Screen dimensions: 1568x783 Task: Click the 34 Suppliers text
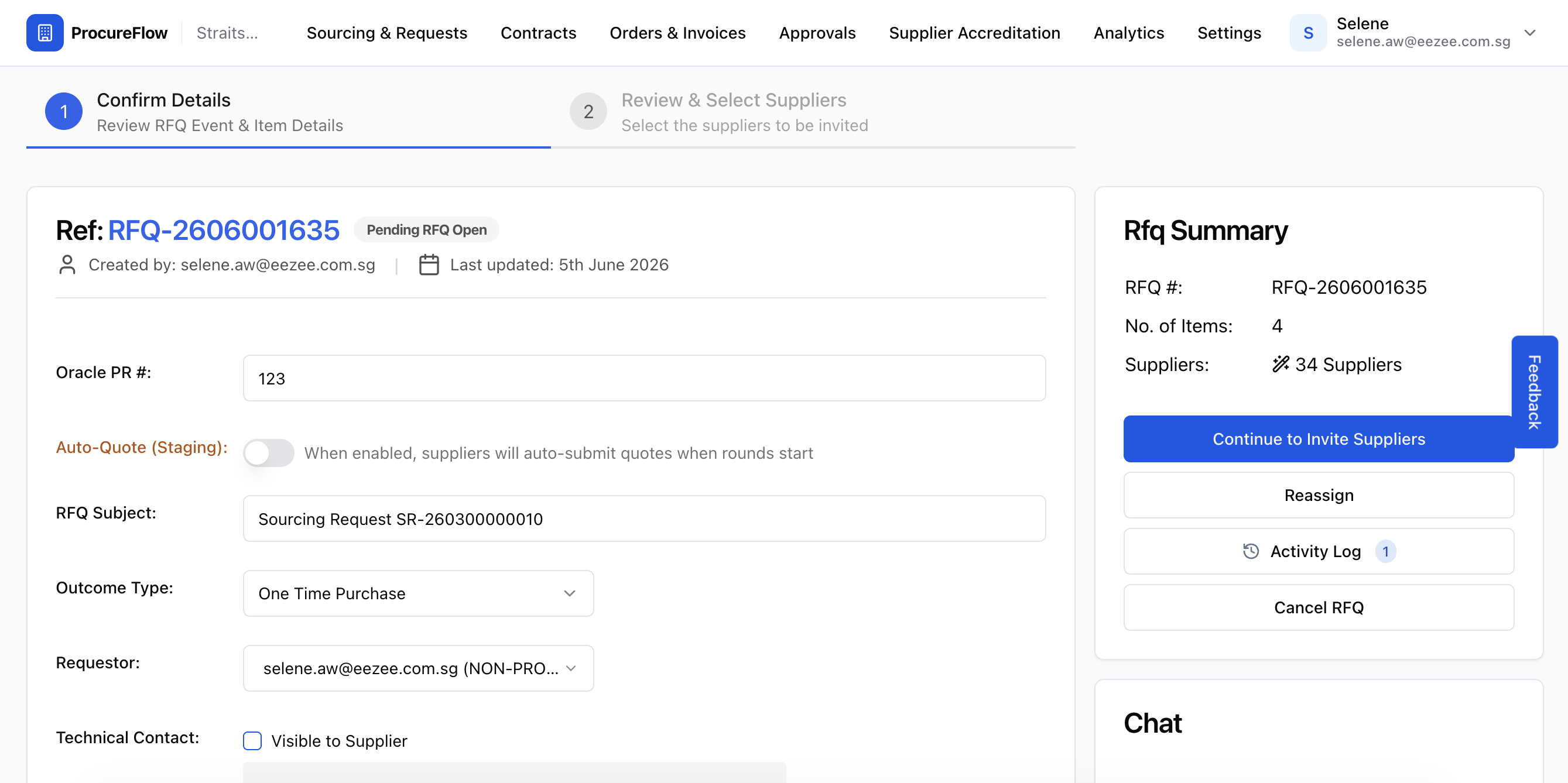point(1348,364)
